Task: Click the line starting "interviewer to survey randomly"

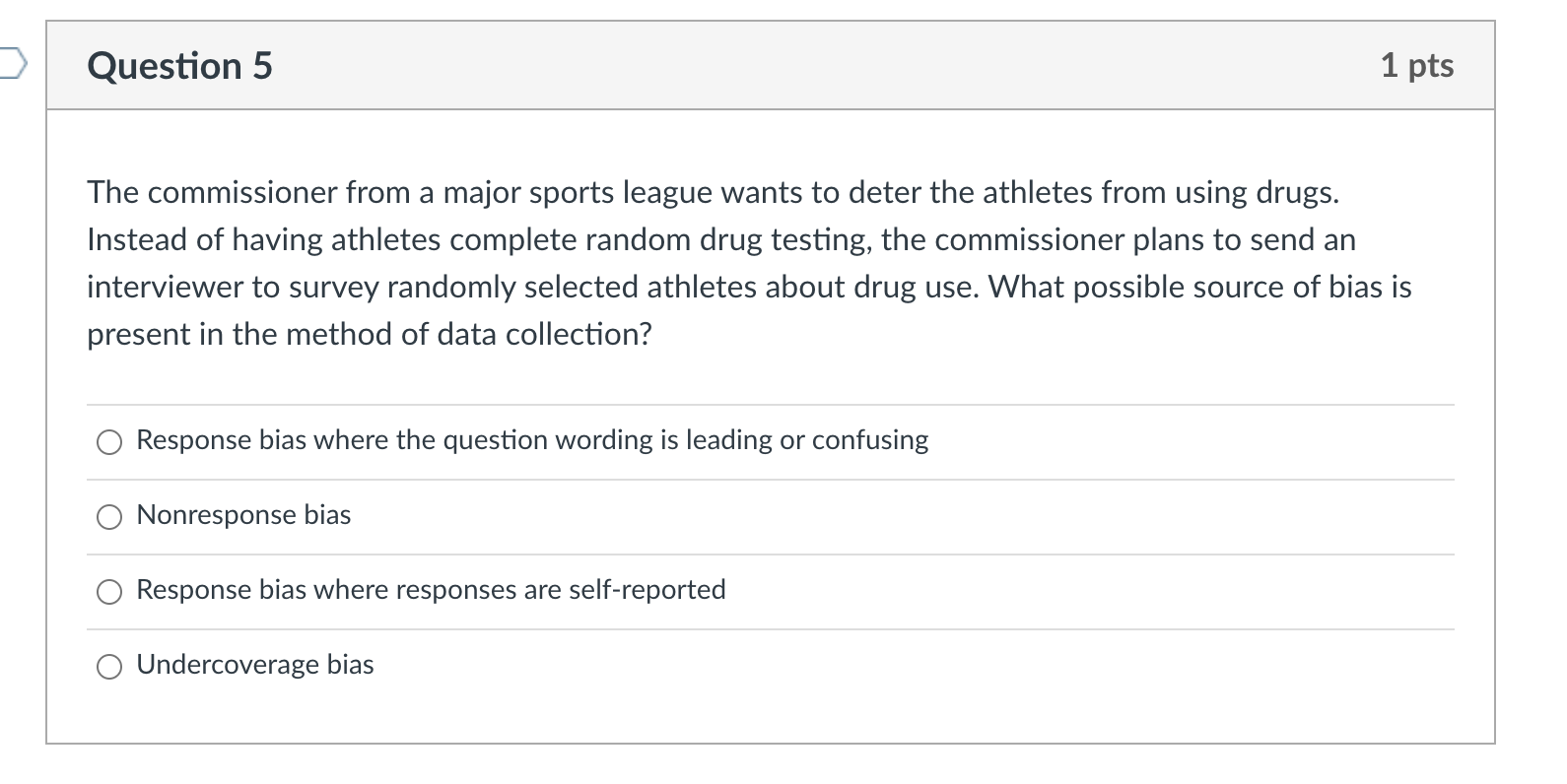Action: (x=748, y=287)
